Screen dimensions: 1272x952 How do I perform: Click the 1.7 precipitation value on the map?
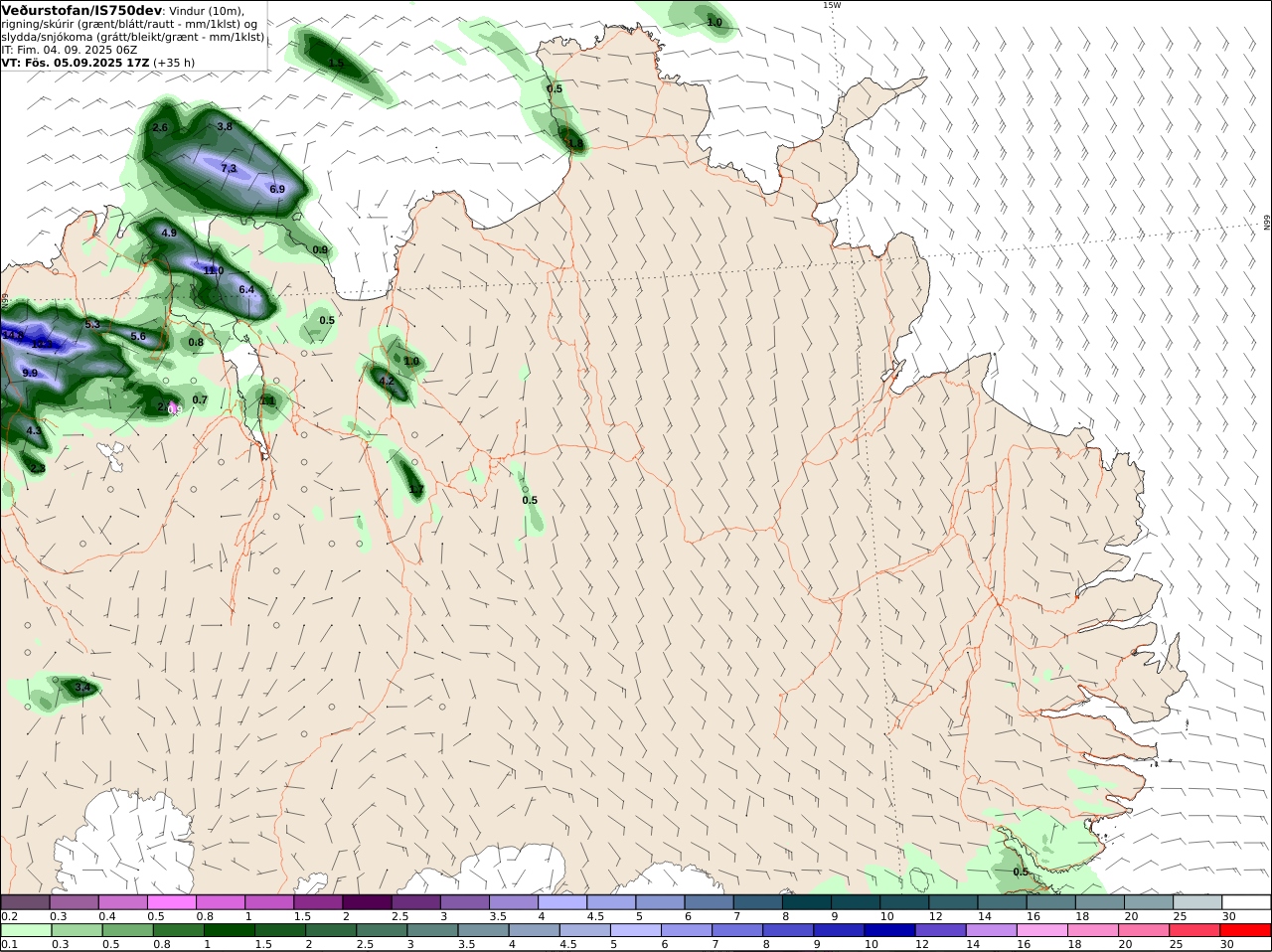click(416, 489)
